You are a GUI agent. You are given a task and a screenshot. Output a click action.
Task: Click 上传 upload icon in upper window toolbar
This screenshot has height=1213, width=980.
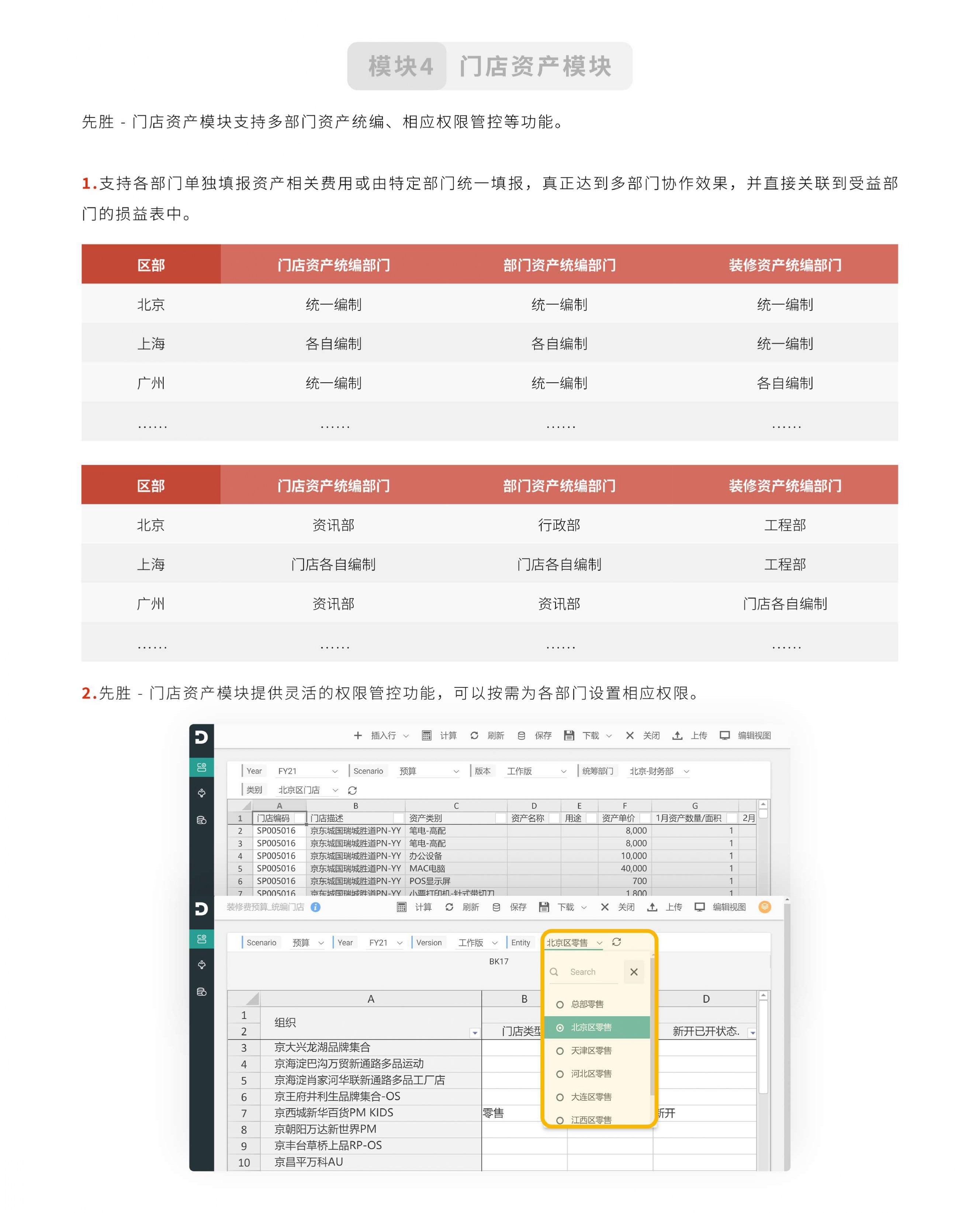coord(678,735)
